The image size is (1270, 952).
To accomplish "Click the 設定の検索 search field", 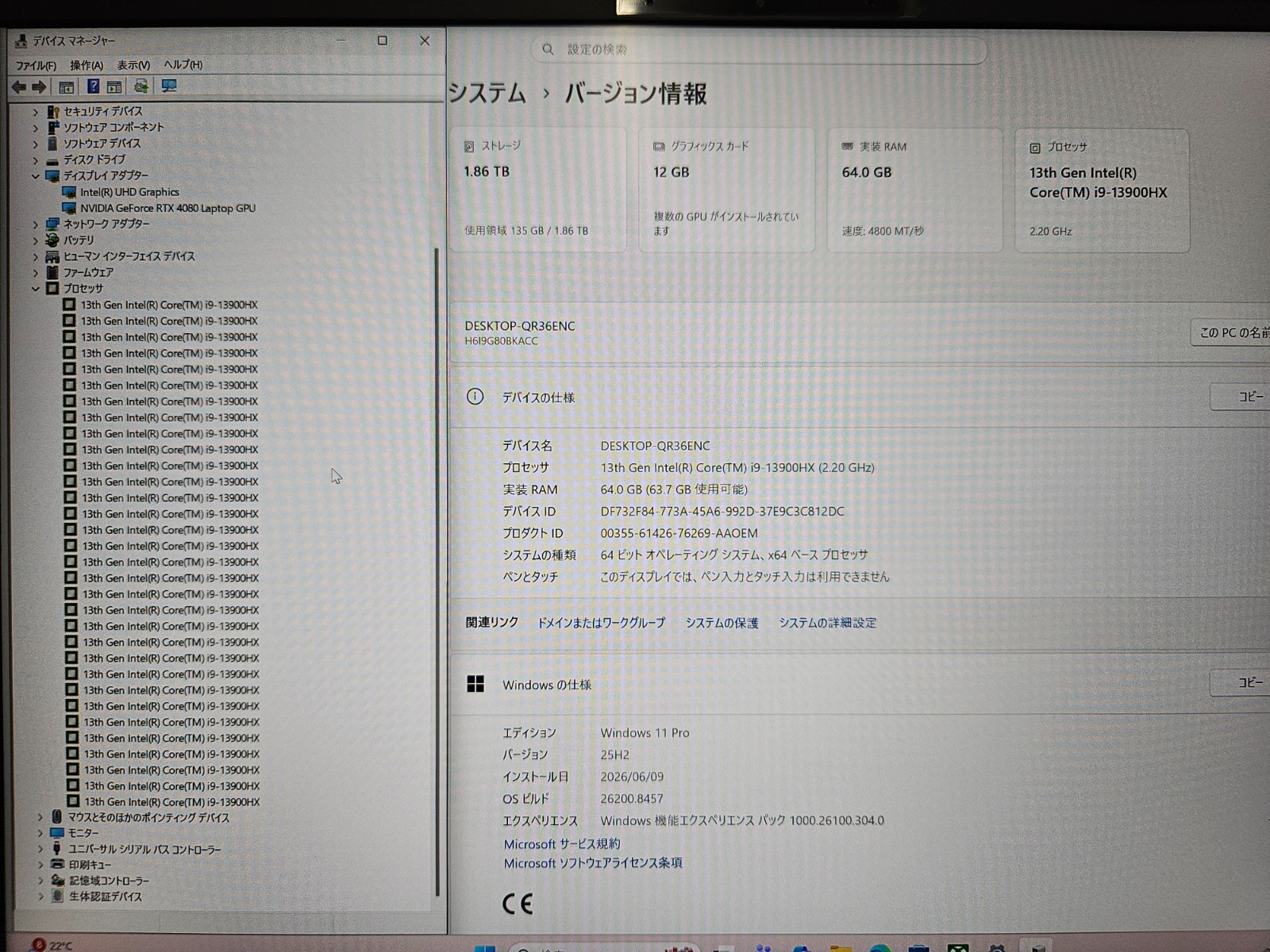I will click(x=759, y=49).
